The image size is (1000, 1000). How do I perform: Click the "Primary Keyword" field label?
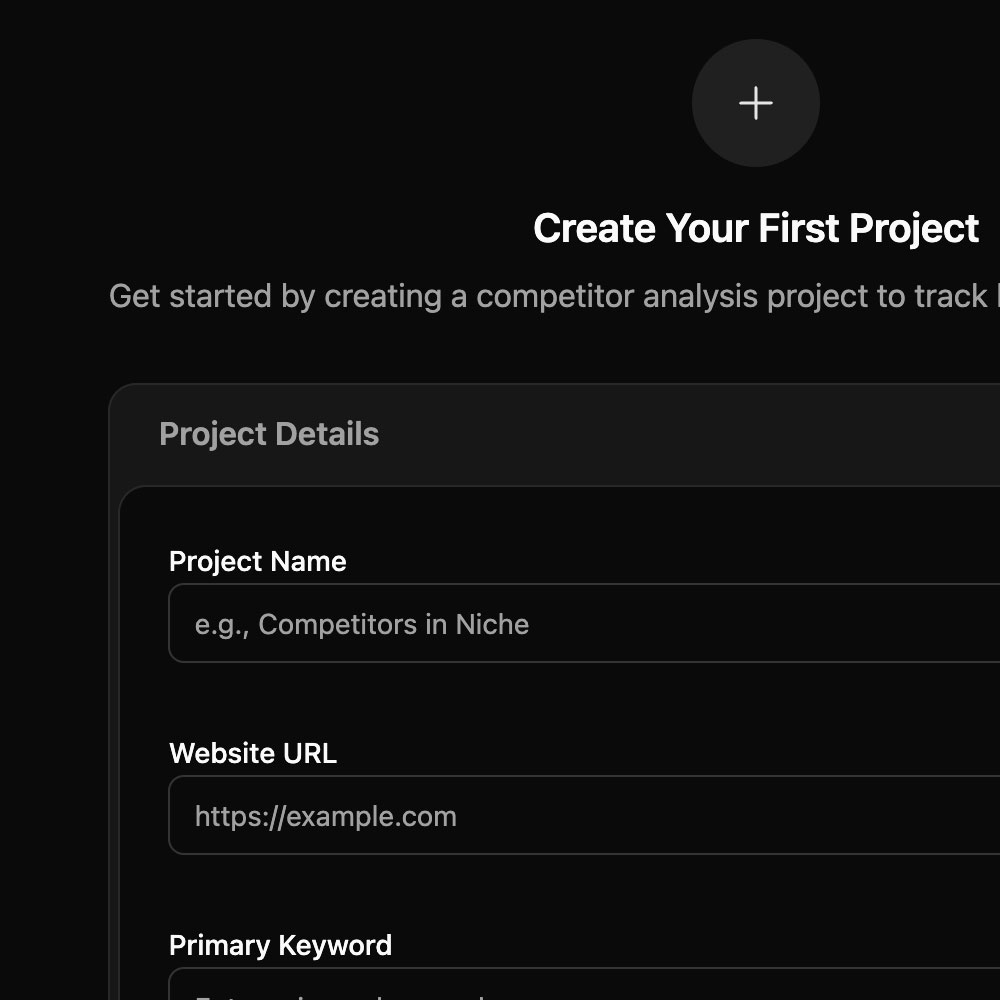(280, 945)
